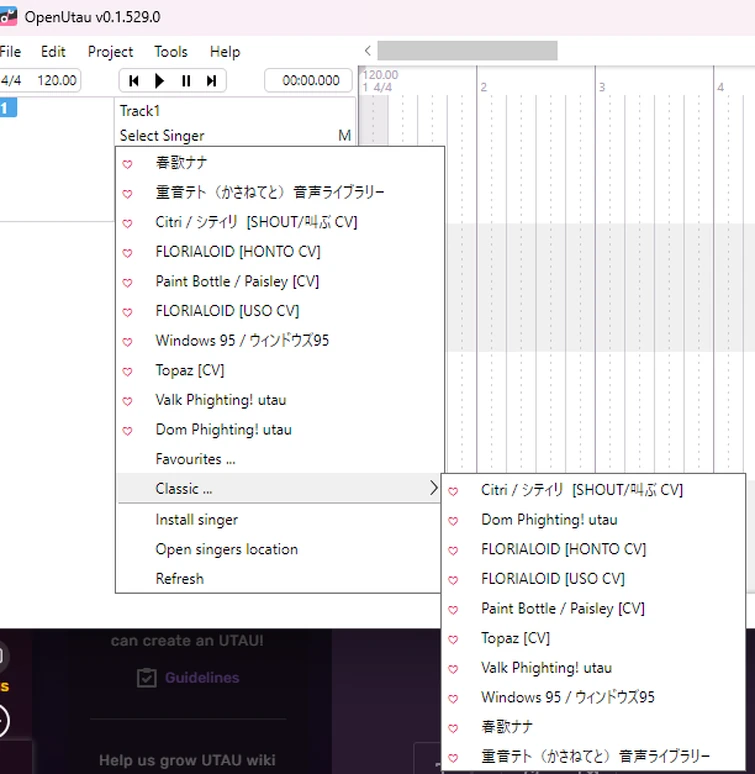This screenshot has height=774, width=755.
Task: Select Citri [SHOUT CV] in Classic submenu
Action: tap(582, 490)
